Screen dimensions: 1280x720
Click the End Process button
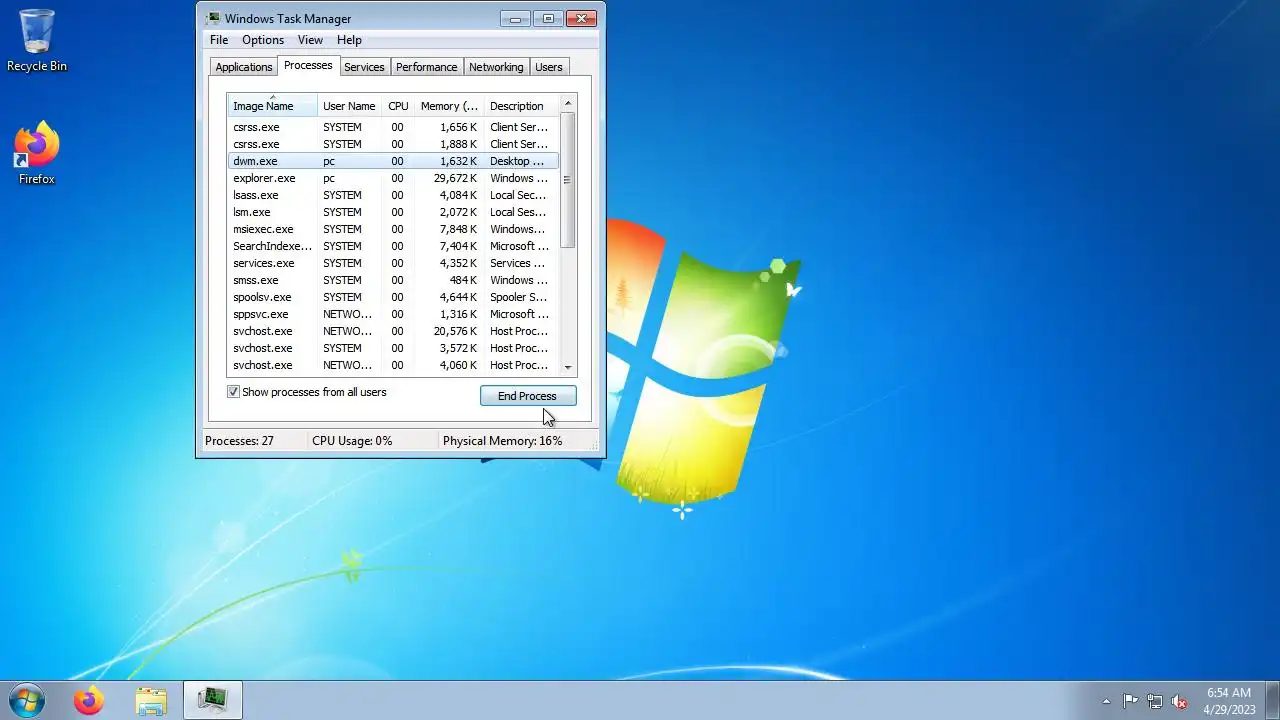tap(528, 396)
